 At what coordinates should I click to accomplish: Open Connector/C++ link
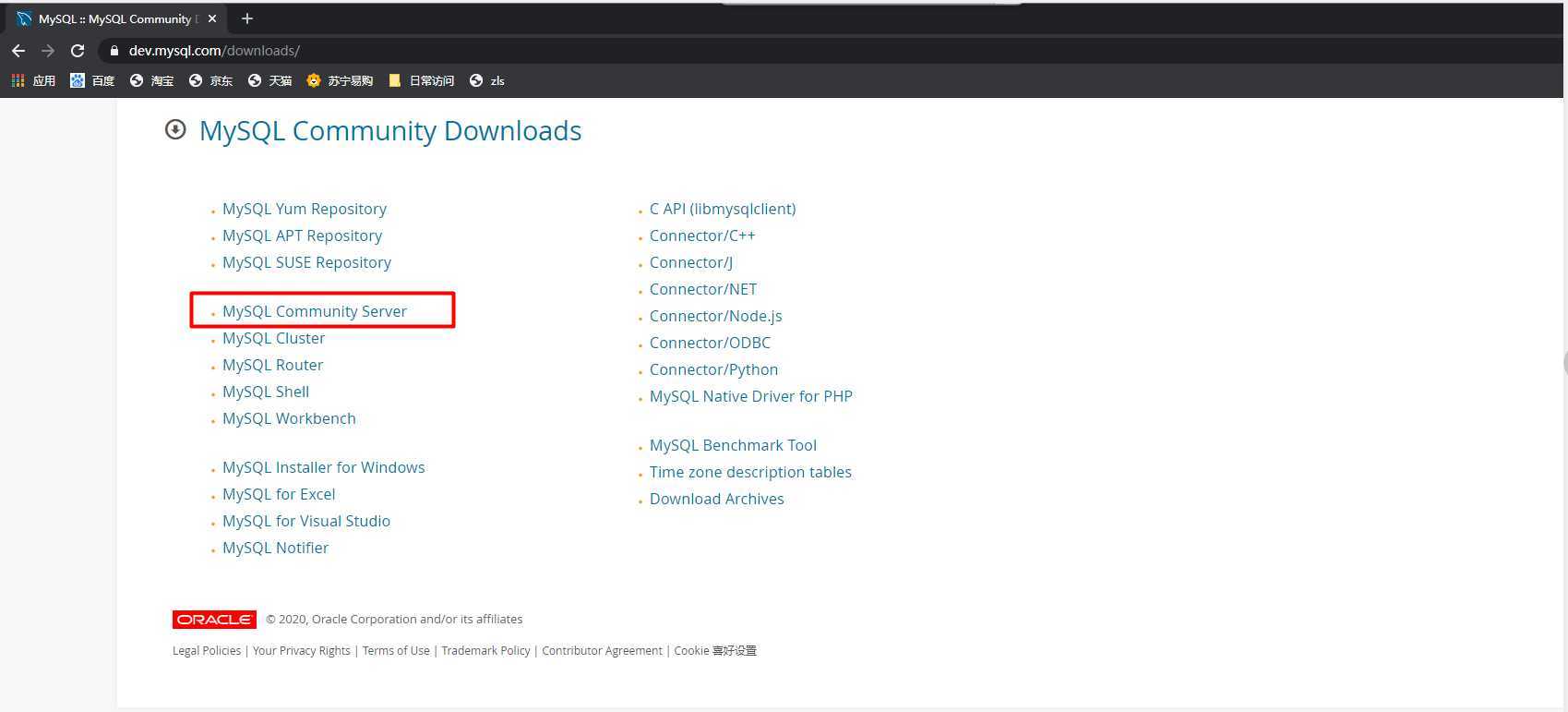[x=702, y=235]
